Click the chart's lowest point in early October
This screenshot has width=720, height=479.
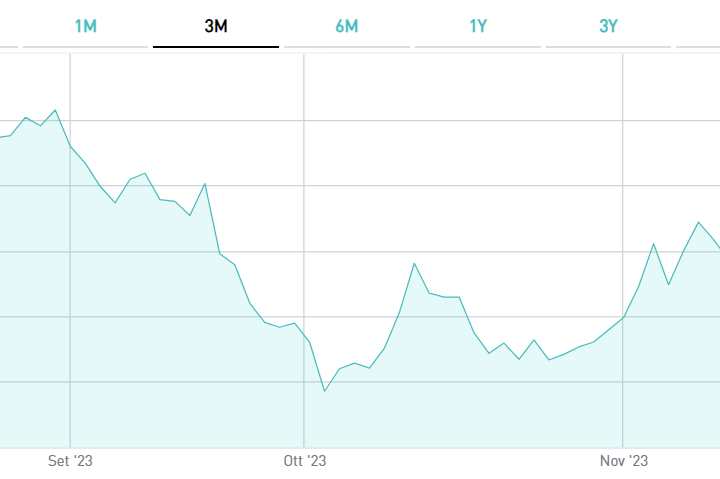325,391
